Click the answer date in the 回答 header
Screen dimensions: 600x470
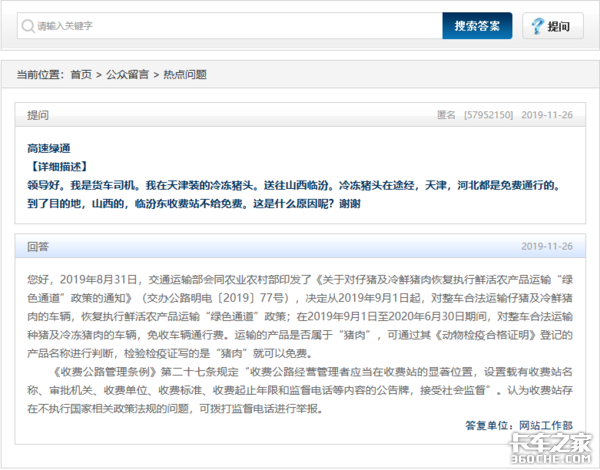[546, 246]
